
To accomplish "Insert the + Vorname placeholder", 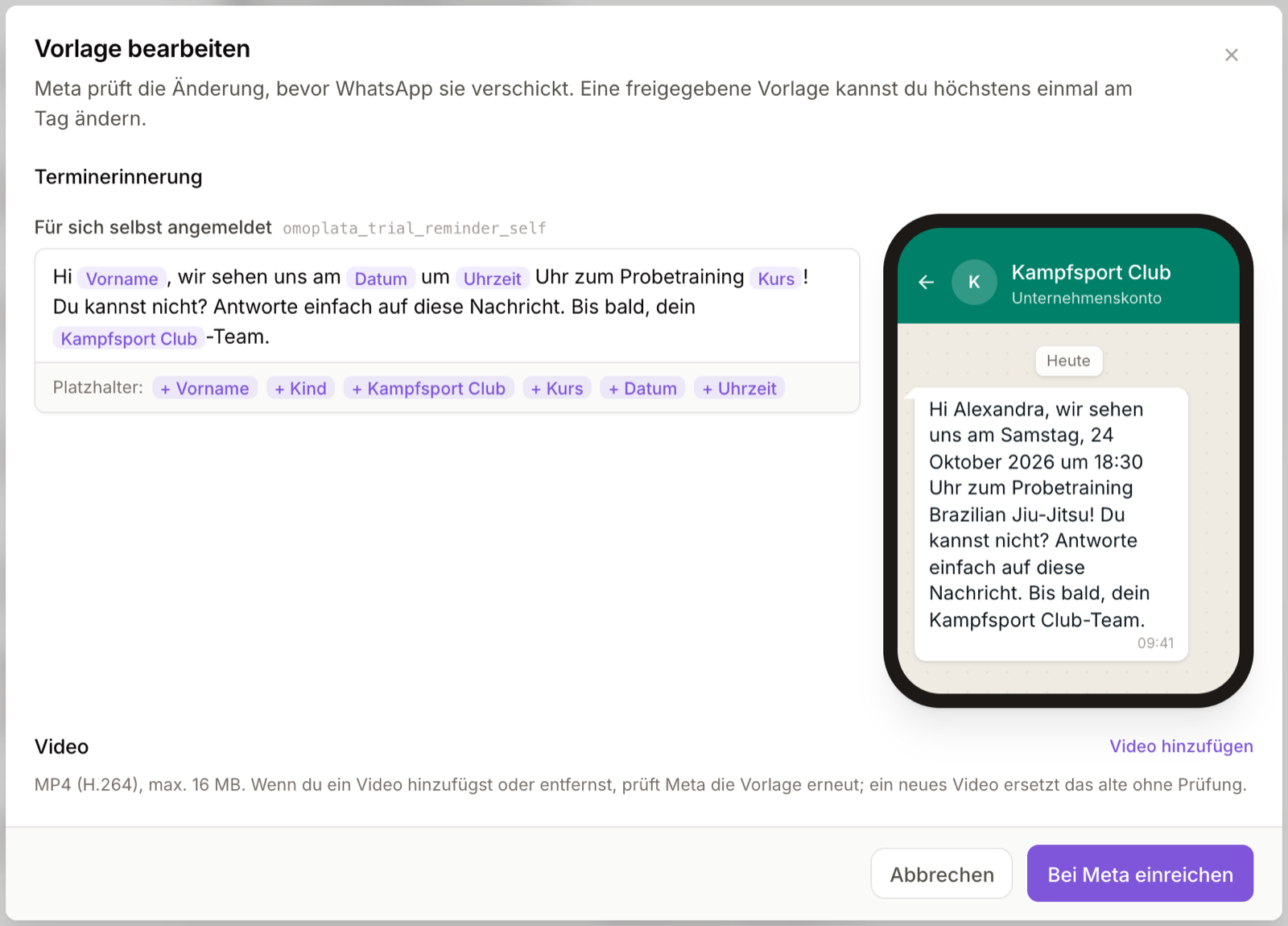I will pyautogui.click(x=204, y=388).
